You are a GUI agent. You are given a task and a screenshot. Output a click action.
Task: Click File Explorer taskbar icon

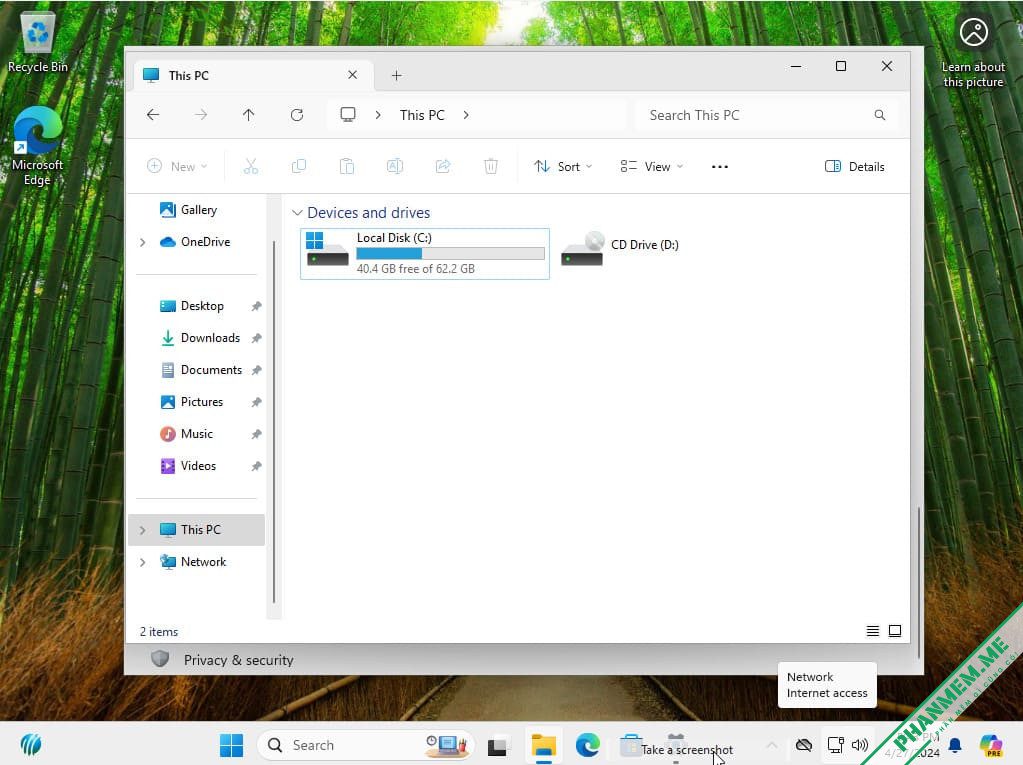coord(543,745)
